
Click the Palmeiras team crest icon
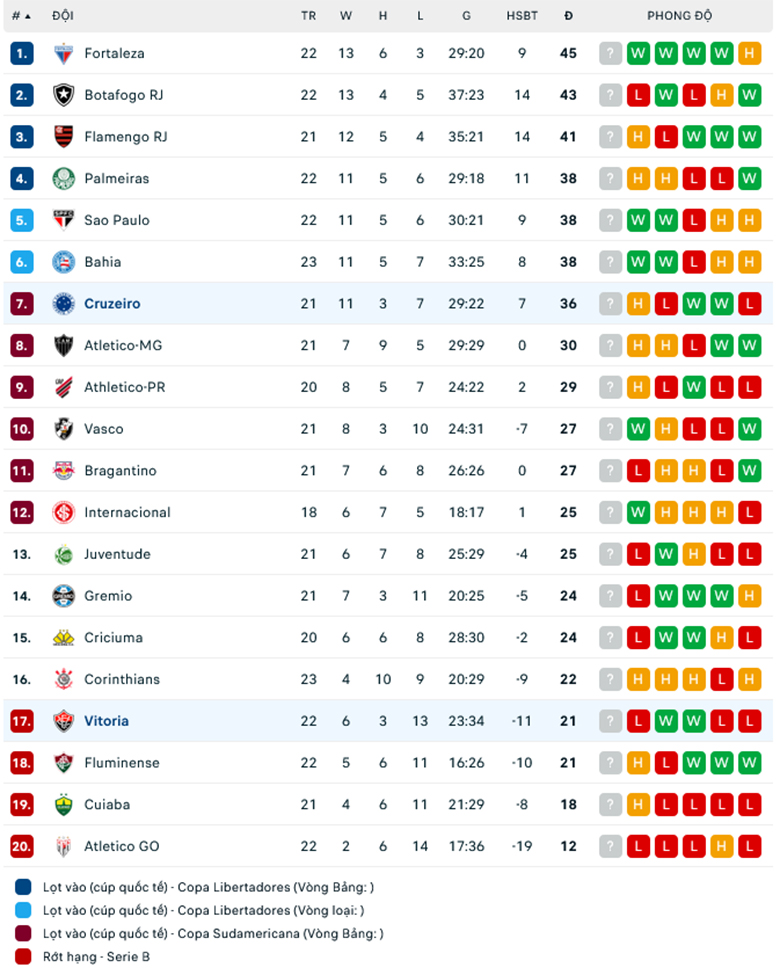coord(63,179)
